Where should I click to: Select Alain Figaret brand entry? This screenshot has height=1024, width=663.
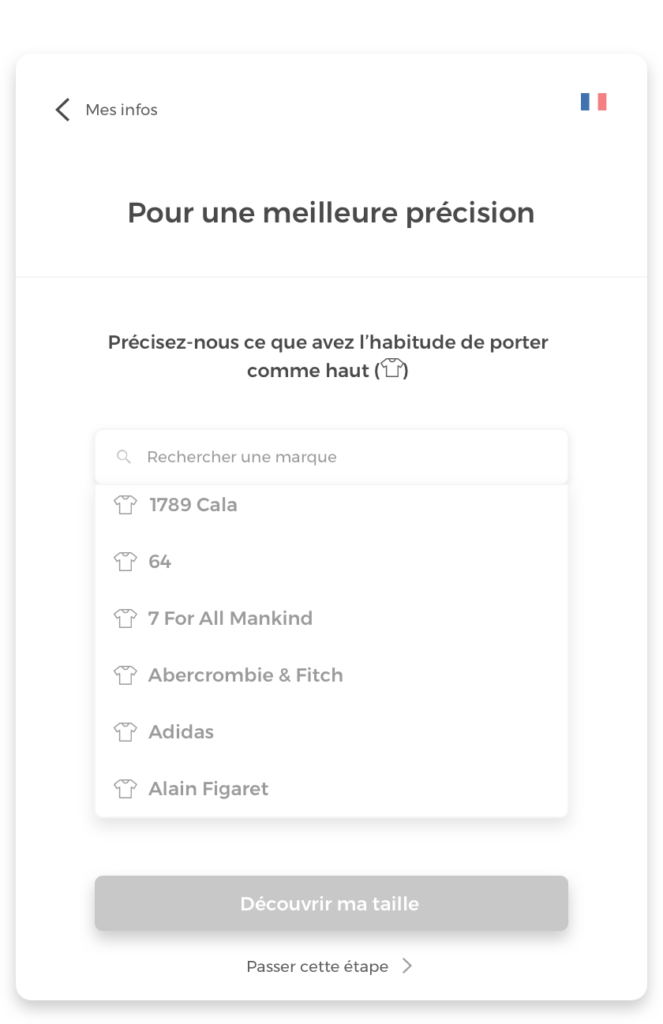click(x=208, y=789)
